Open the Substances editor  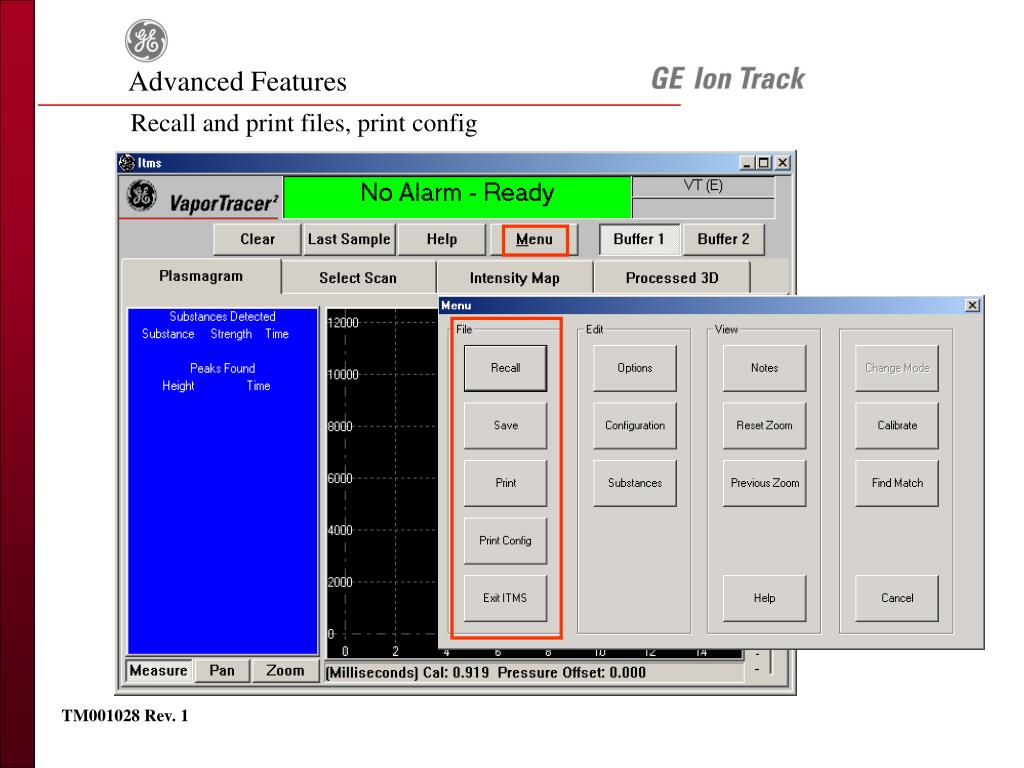(635, 483)
